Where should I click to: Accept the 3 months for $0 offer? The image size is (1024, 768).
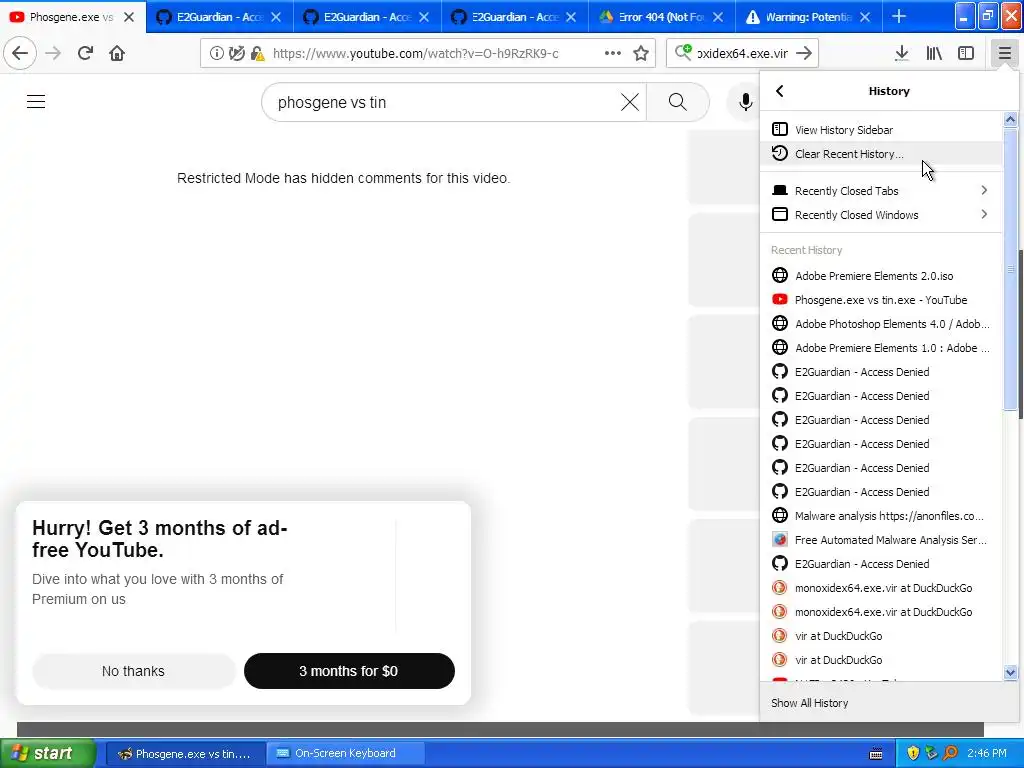coord(349,671)
